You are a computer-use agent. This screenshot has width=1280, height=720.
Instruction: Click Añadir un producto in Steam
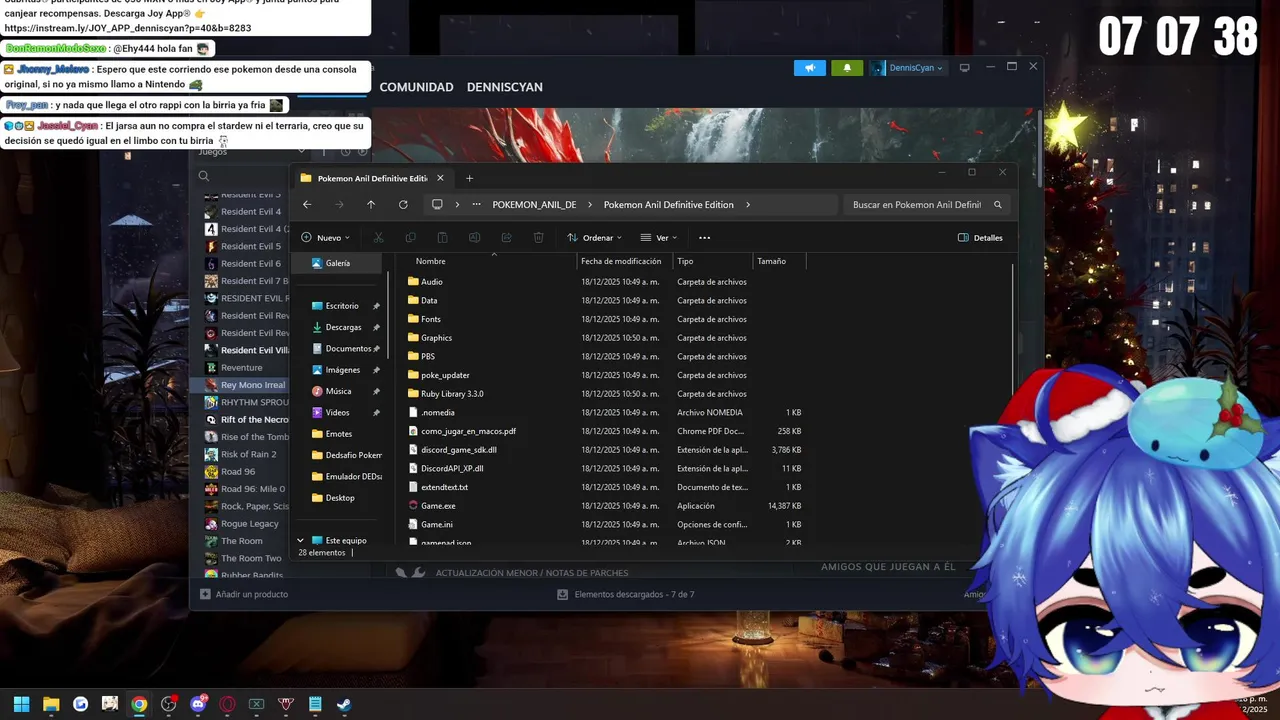(x=244, y=594)
